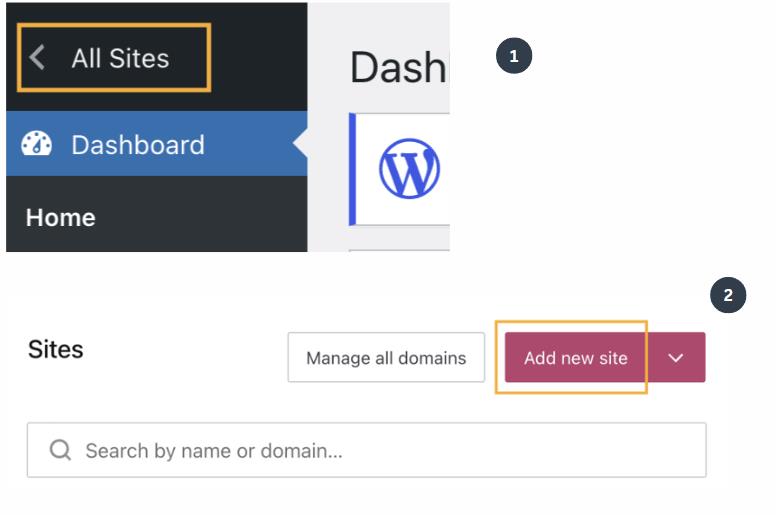Click the step 1 number badge
776x515 pixels.
click(x=514, y=56)
